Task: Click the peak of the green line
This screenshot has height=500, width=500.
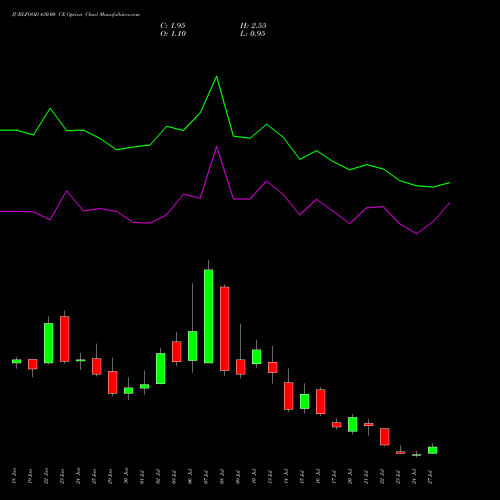Action: [x=217, y=77]
